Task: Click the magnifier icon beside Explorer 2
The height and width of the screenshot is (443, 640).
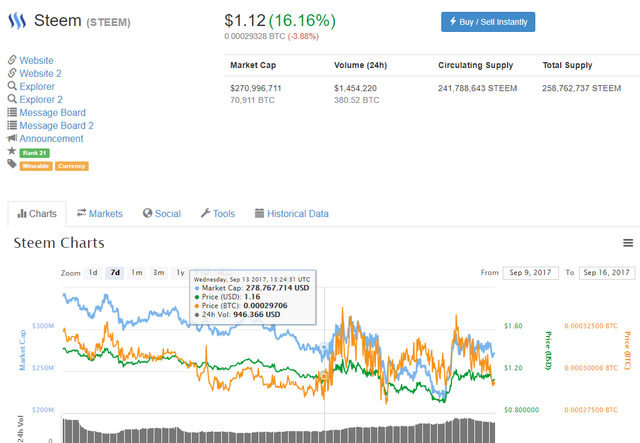Action: pos(12,99)
